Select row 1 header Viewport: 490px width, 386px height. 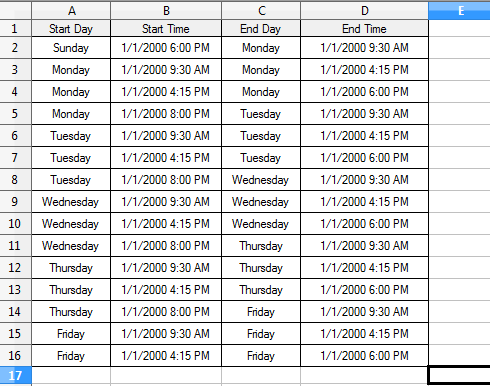pyautogui.click(x=15, y=28)
